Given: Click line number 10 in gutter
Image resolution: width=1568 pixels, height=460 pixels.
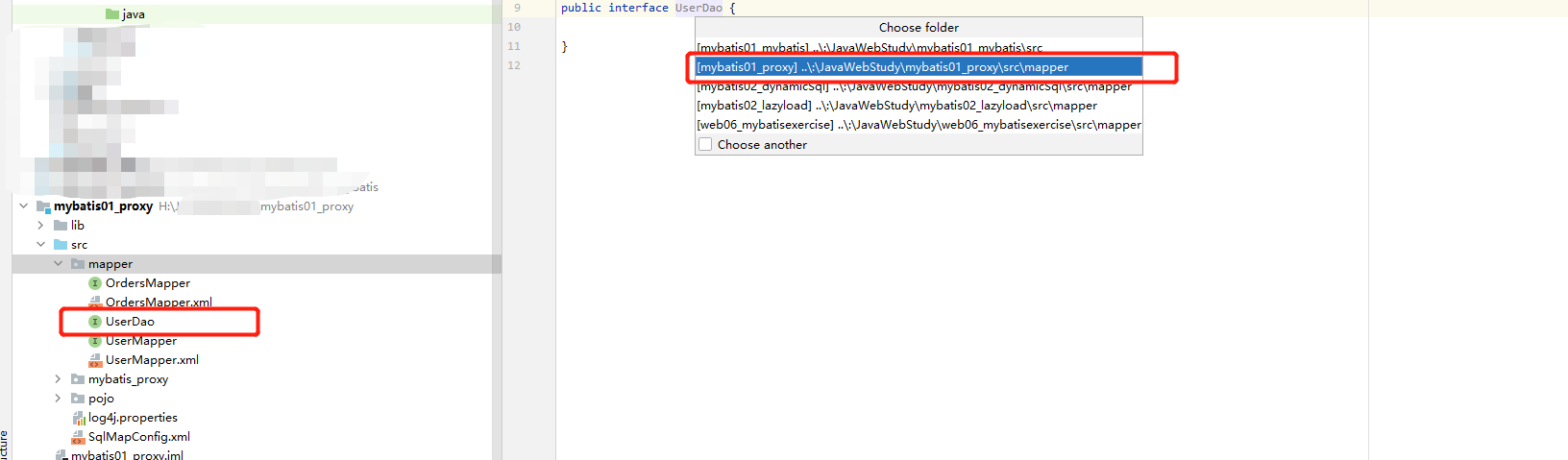Looking at the screenshot, I should [514, 27].
